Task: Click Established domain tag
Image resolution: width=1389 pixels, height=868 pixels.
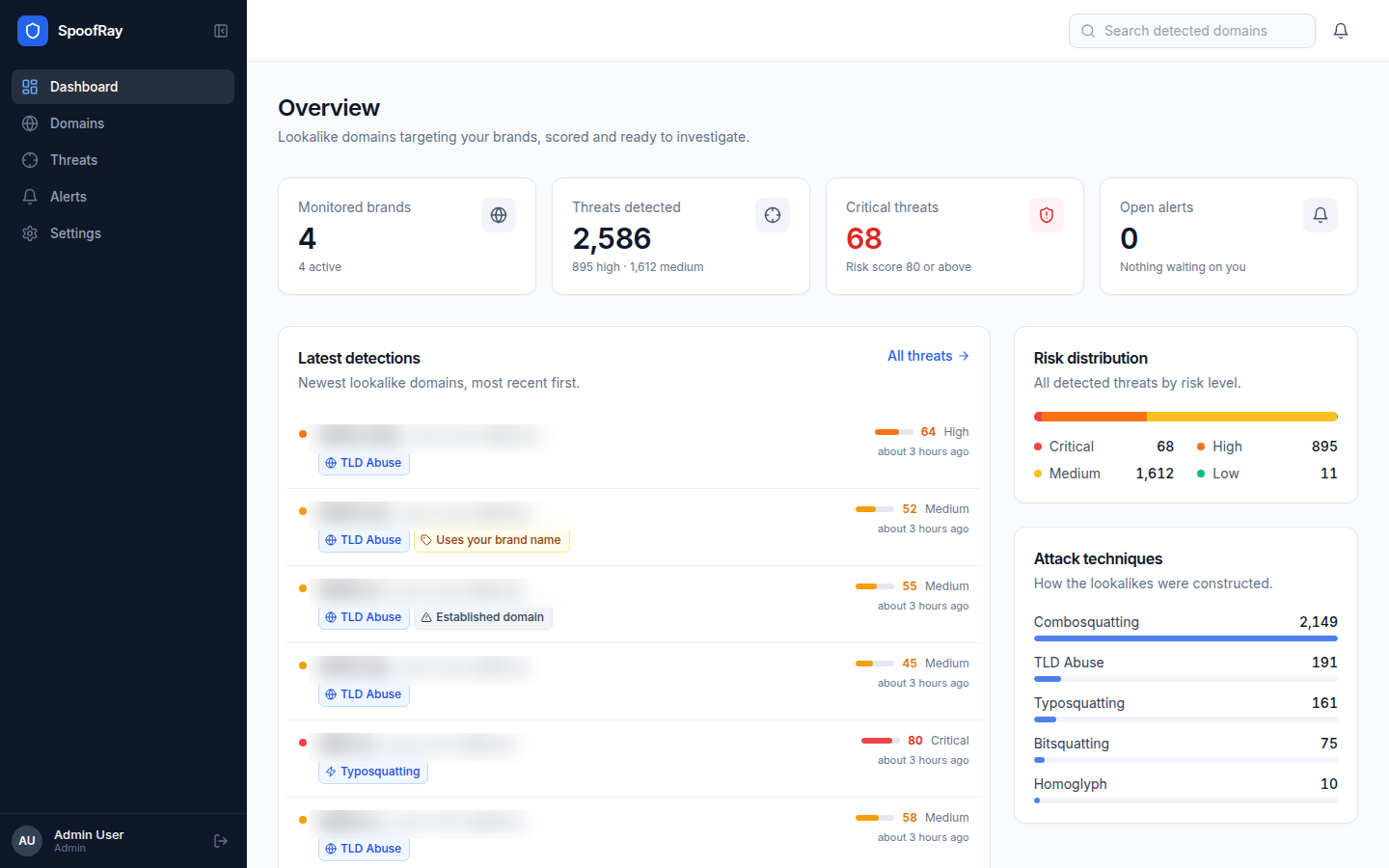Action: click(x=483, y=617)
